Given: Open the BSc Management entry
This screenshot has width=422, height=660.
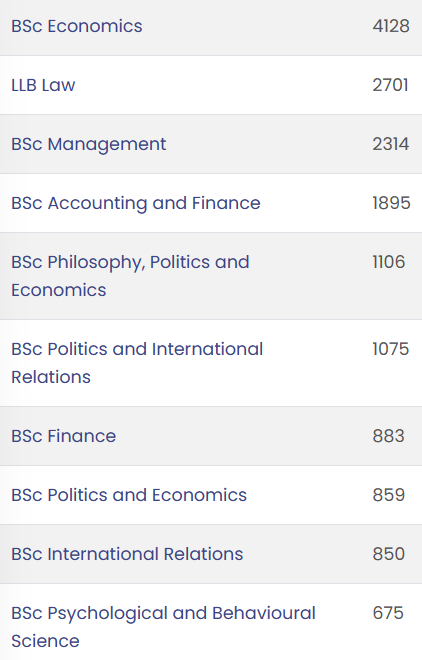Looking at the screenshot, I should click(x=88, y=144).
